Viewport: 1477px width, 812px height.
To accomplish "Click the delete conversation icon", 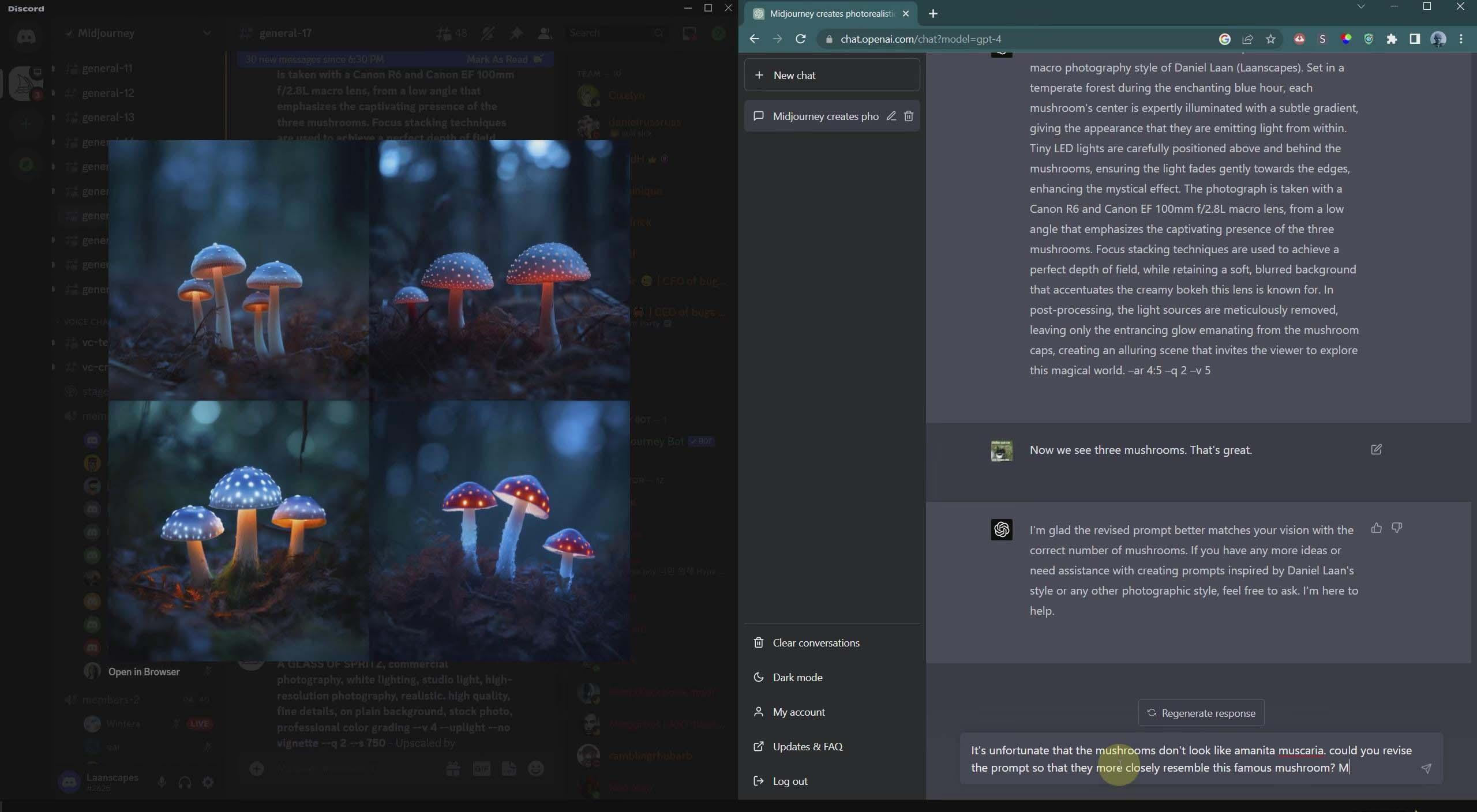I will (908, 115).
